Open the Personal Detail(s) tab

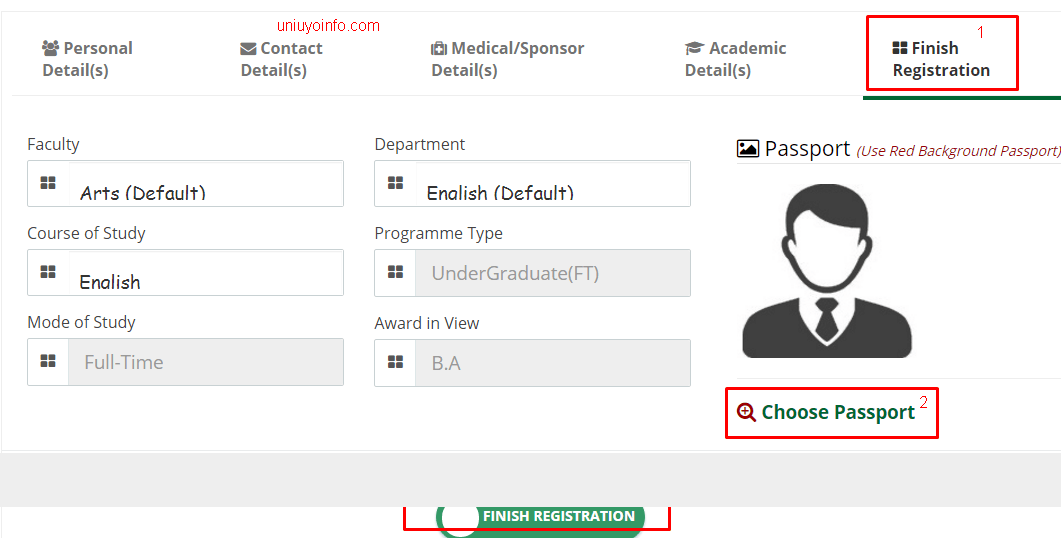tap(87, 59)
